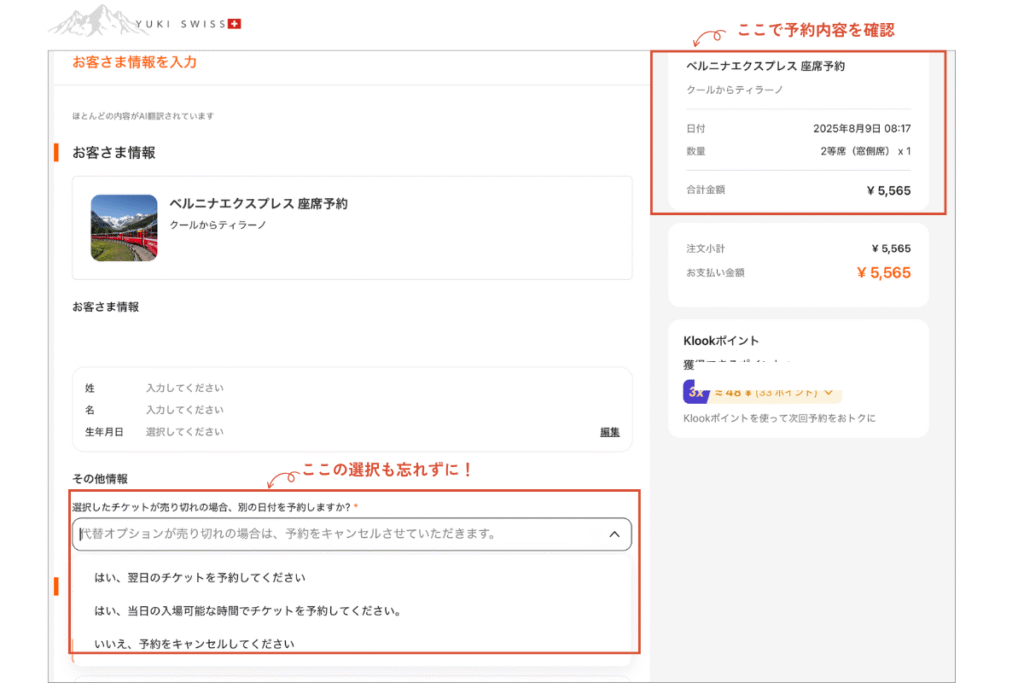Click the 名 input placeholder
This screenshot has height=683, width=1024.
point(185,410)
